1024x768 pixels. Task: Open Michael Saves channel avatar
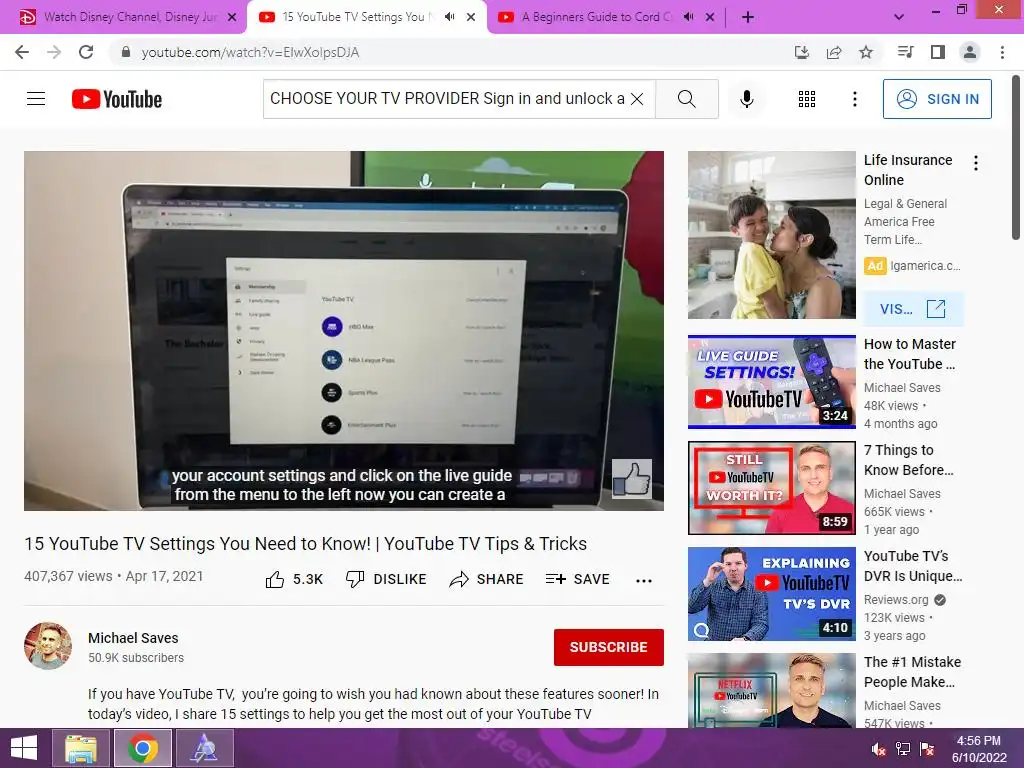click(48, 646)
